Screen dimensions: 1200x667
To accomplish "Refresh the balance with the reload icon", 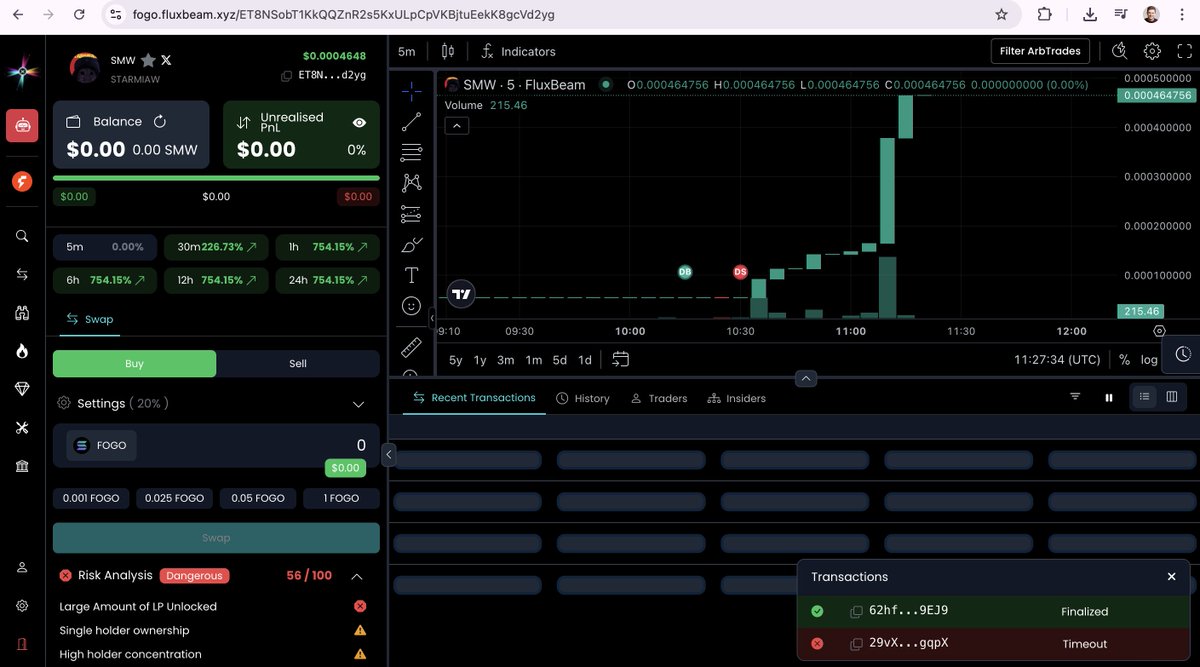I will pos(159,121).
